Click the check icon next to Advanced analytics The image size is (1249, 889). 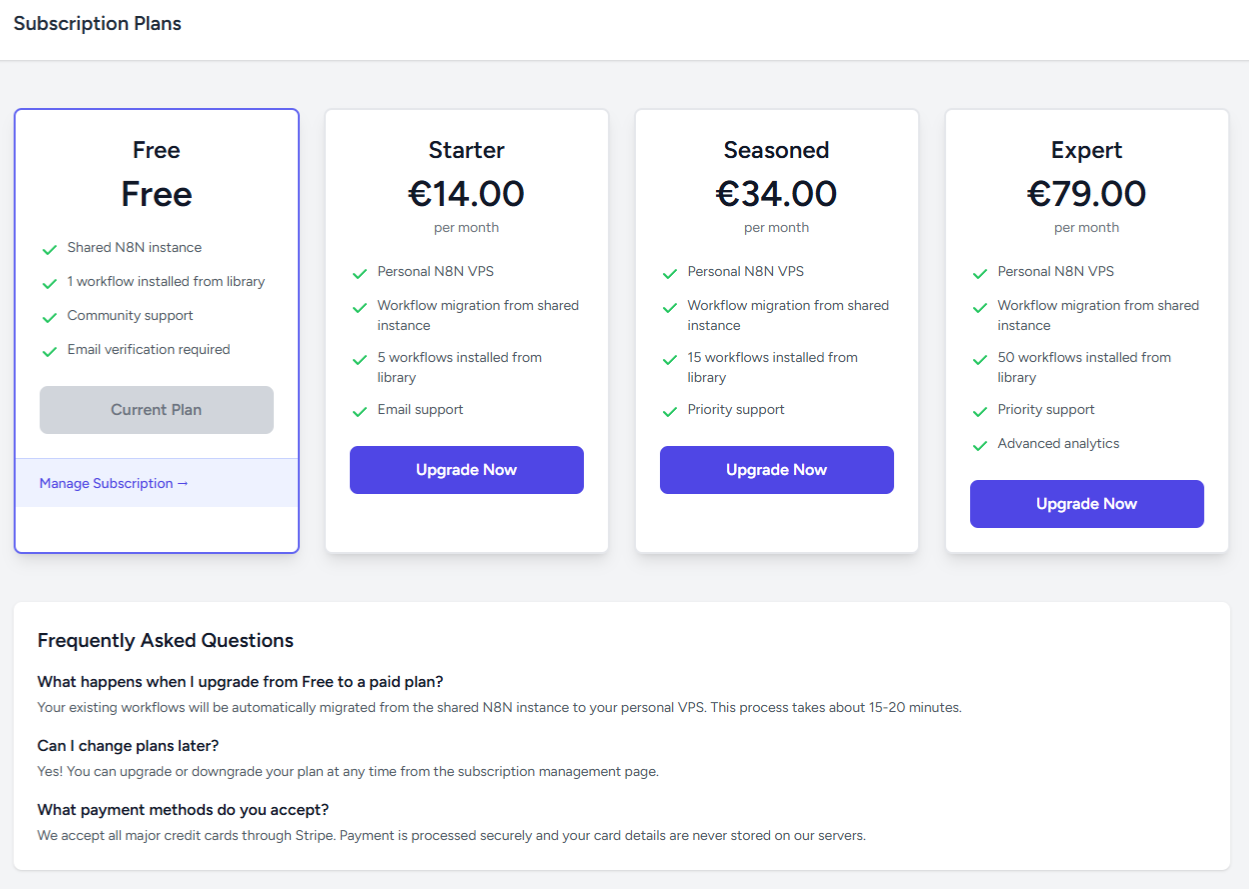979,443
